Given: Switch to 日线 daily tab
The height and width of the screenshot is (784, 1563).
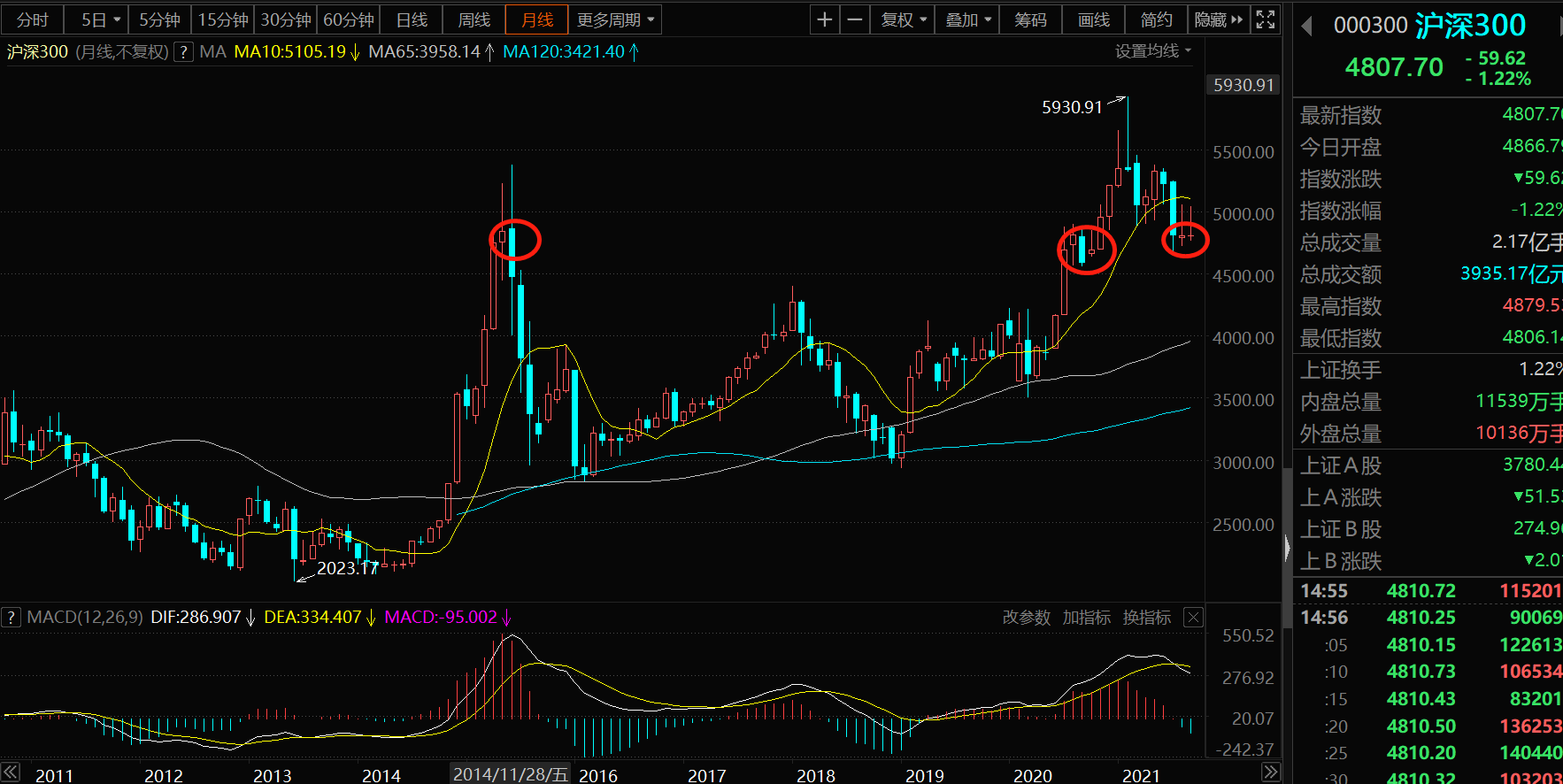Looking at the screenshot, I should click(412, 19).
